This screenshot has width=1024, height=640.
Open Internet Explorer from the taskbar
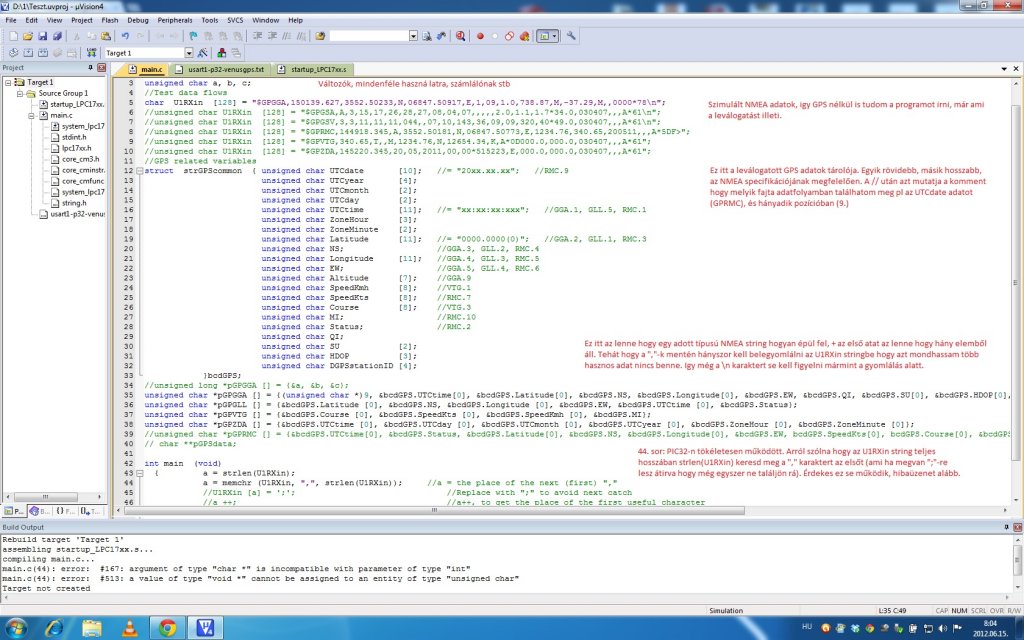point(55,628)
